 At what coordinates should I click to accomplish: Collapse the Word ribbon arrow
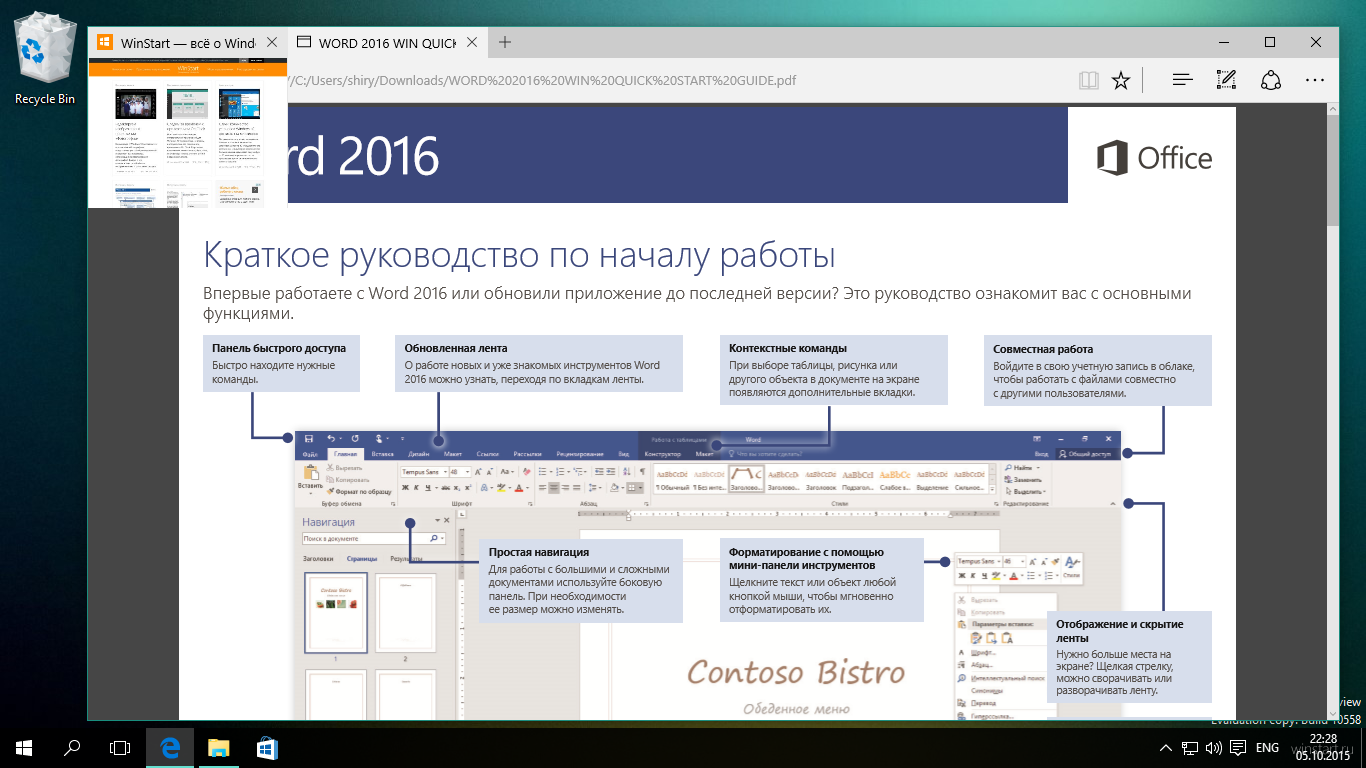pos(1112,503)
